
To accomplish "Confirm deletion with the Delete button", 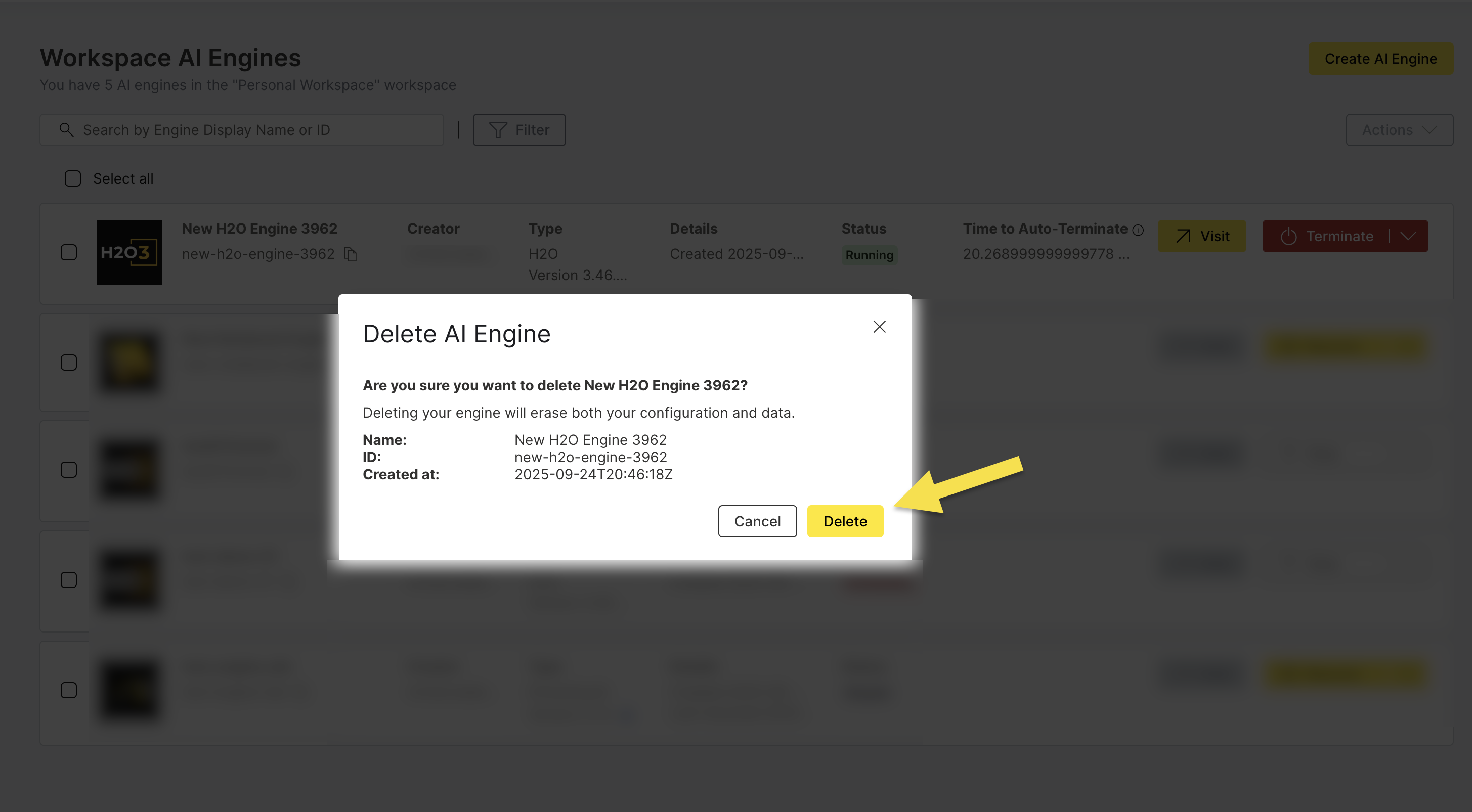I will (845, 521).
